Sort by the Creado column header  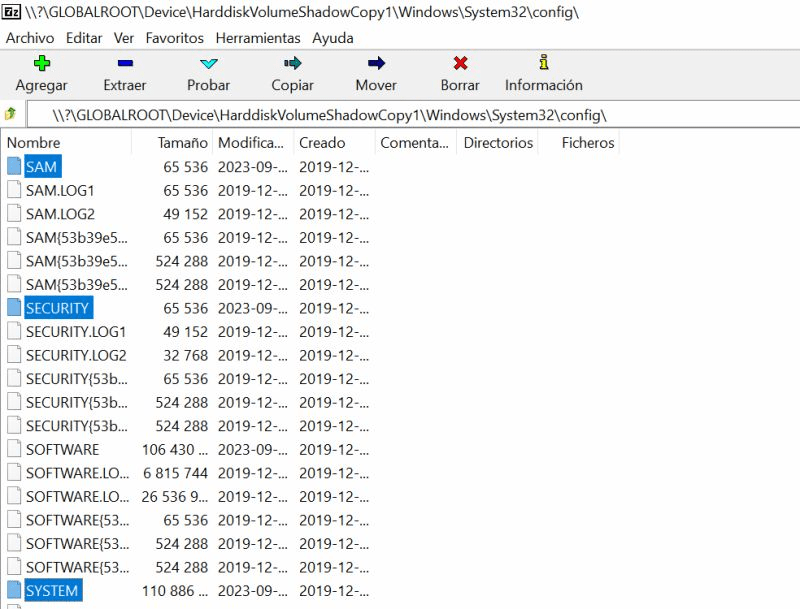coord(321,143)
